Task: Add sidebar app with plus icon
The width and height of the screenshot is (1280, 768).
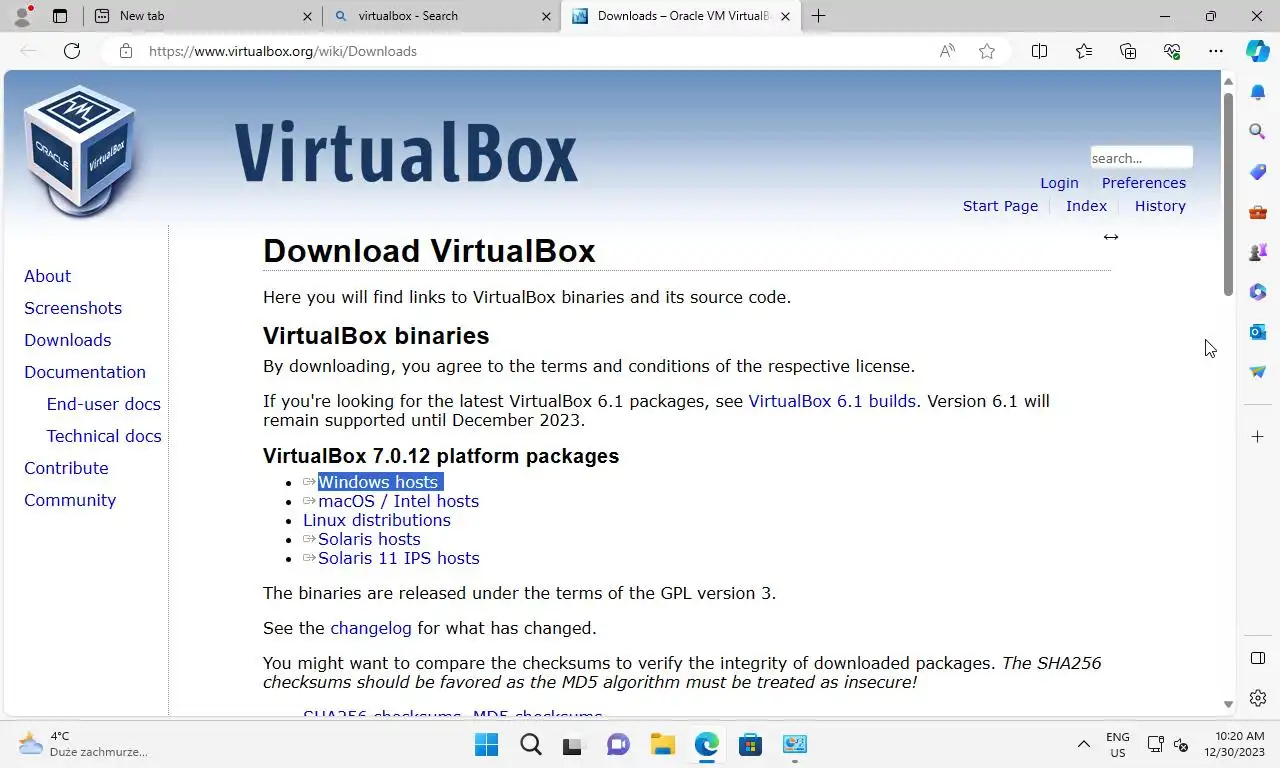Action: pos(1258,437)
